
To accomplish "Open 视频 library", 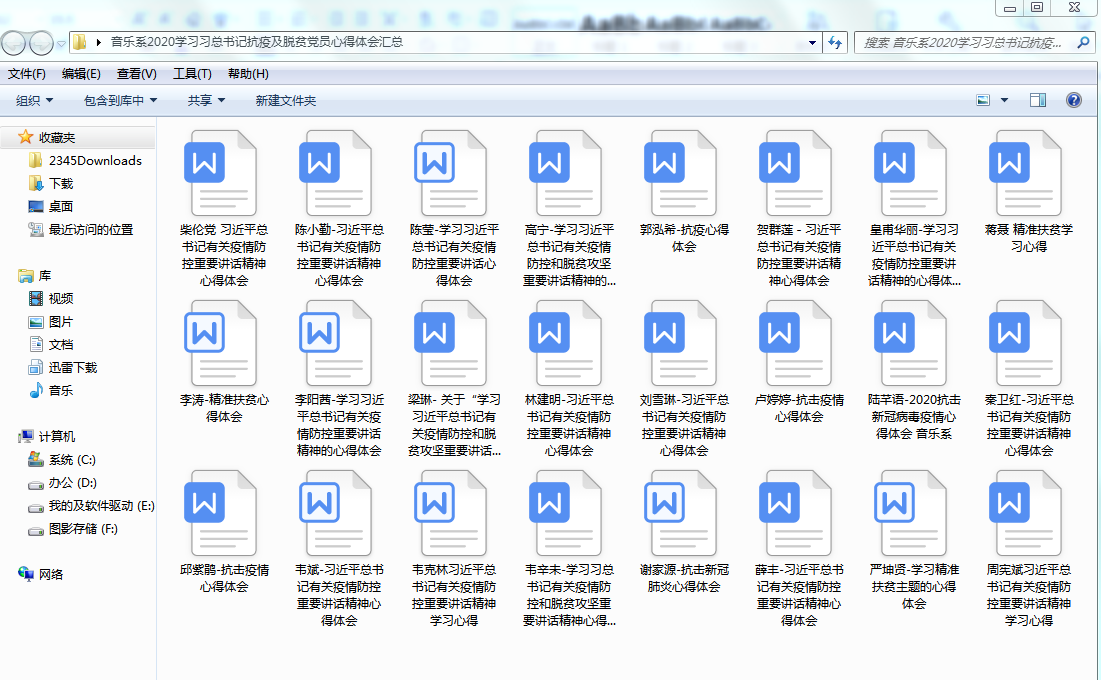I will click(60, 299).
